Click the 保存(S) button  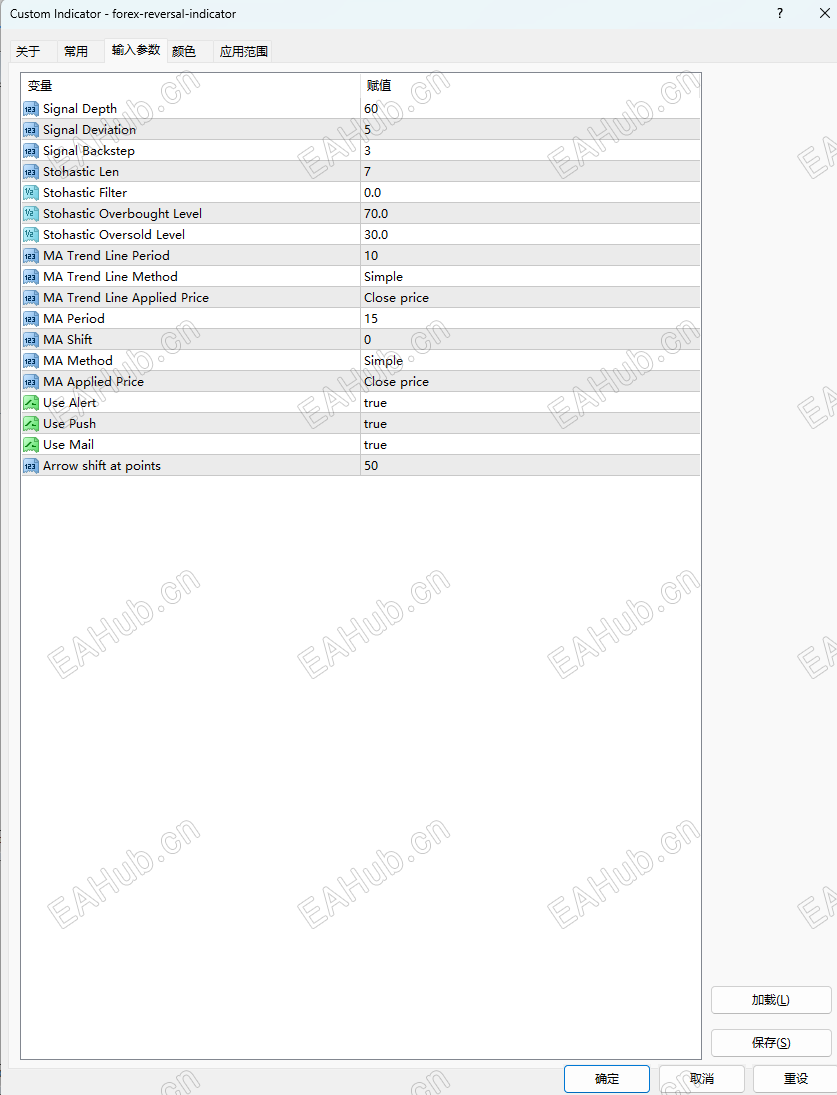click(771, 1043)
